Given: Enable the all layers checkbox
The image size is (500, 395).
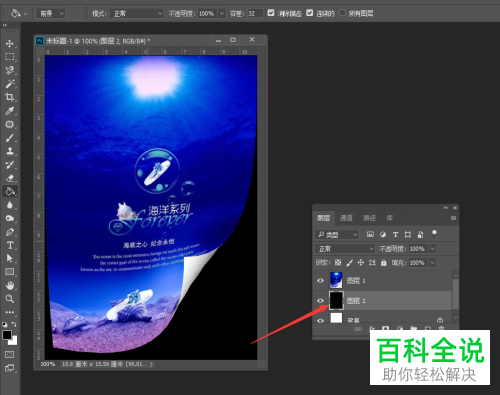Looking at the screenshot, I should click(342, 13).
